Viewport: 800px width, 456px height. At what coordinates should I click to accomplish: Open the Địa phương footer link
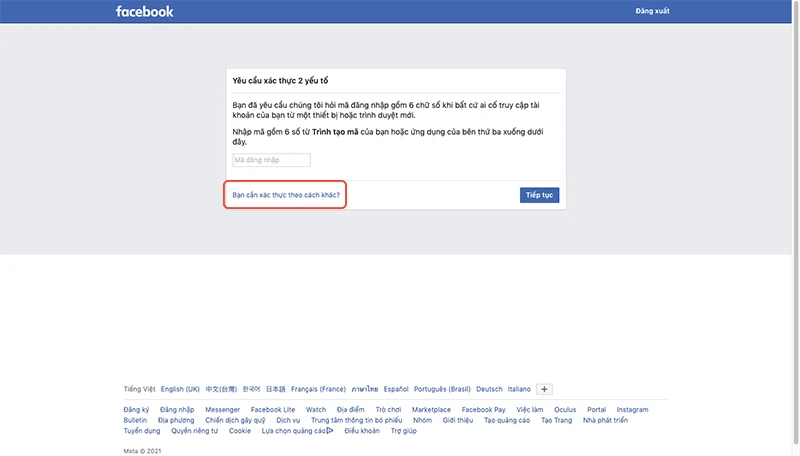176,420
